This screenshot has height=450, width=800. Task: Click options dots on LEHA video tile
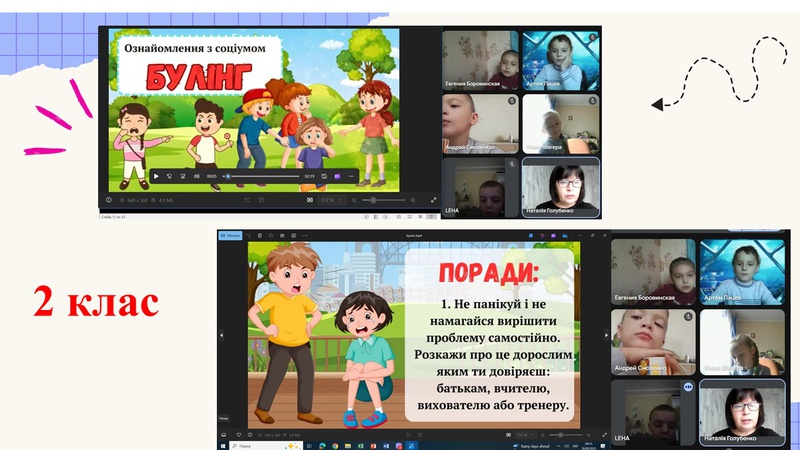[x=688, y=386]
